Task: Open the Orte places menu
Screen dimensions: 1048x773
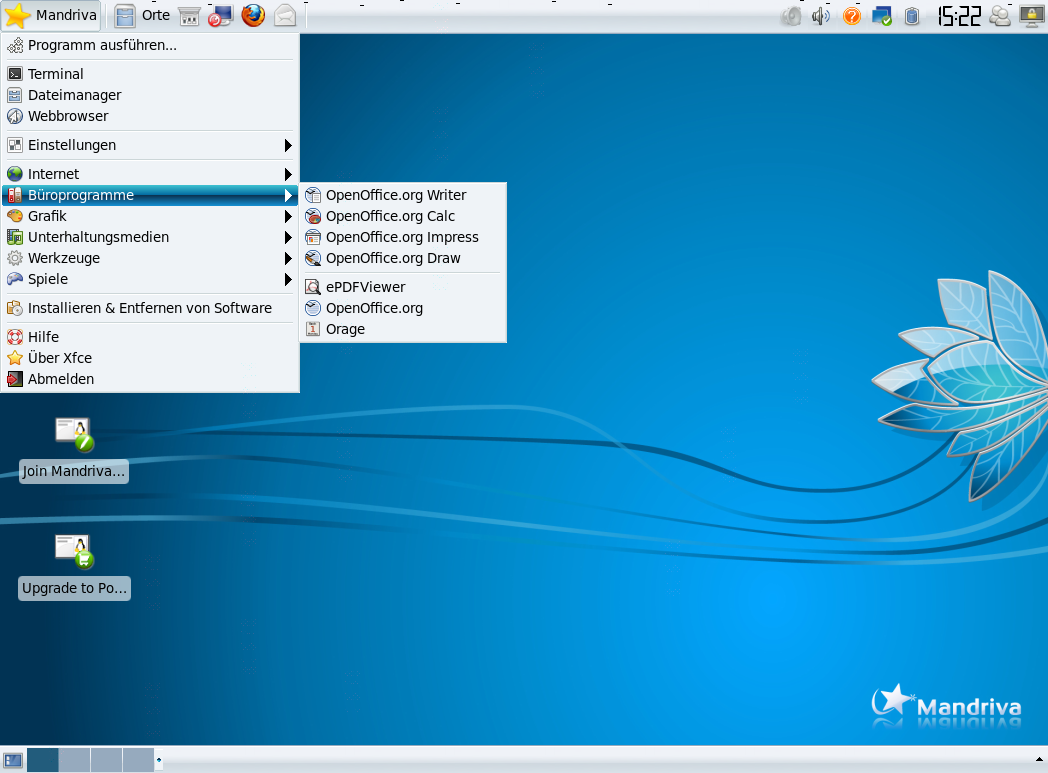Action: [x=143, y=15]
